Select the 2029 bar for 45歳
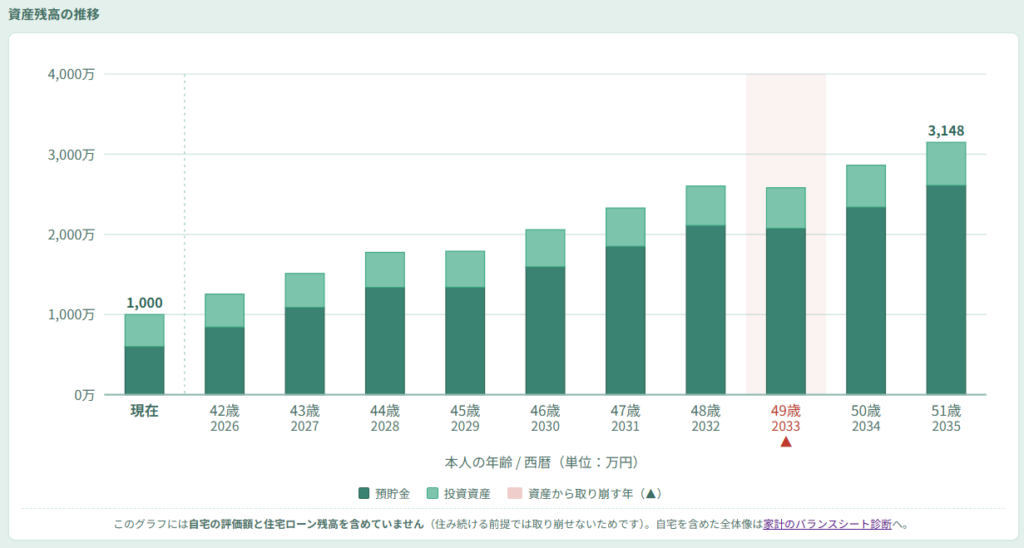Screen dimensions: 1024x548 [x=465, y=323]
